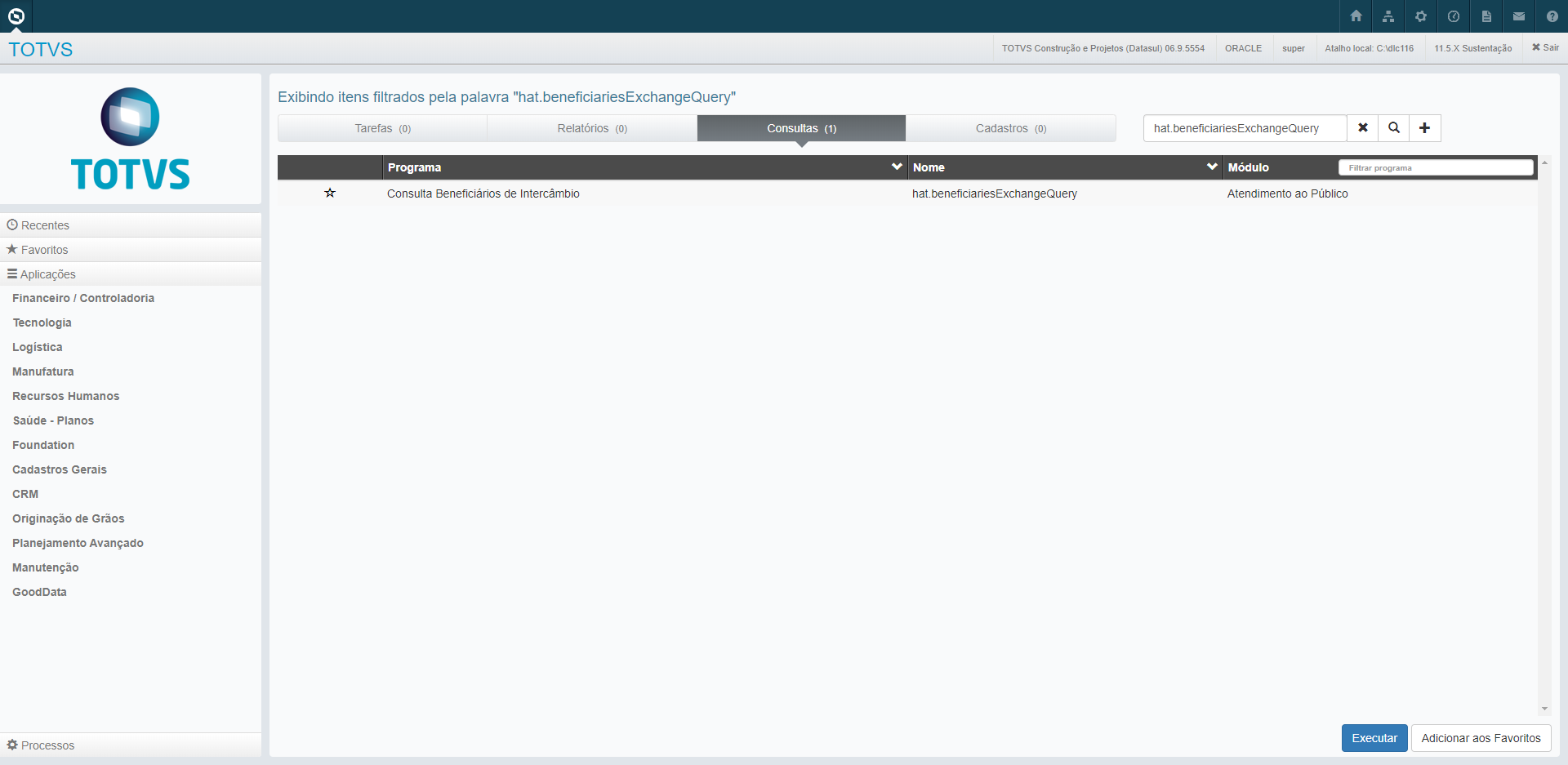Click the ORACLE database label
The width and height of the screenshot is (1568, 765).
tap(1243, 48)
